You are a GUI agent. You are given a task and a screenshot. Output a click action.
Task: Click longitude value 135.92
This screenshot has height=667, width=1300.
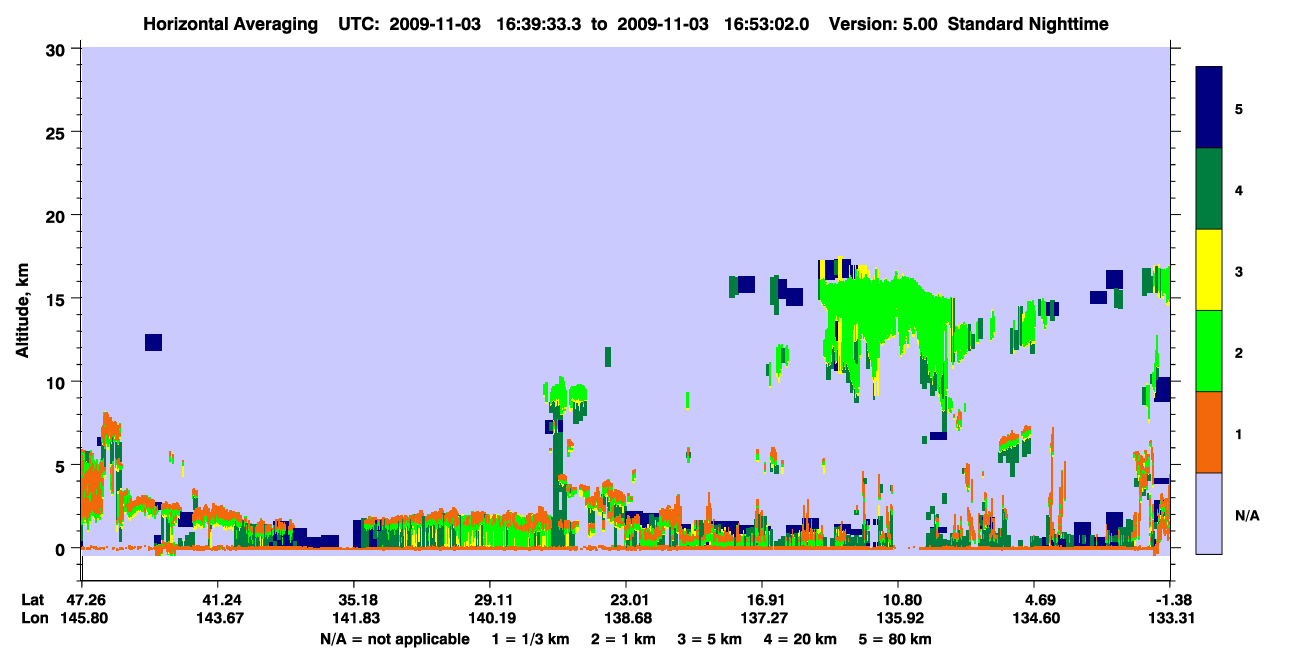pos(898,618)
